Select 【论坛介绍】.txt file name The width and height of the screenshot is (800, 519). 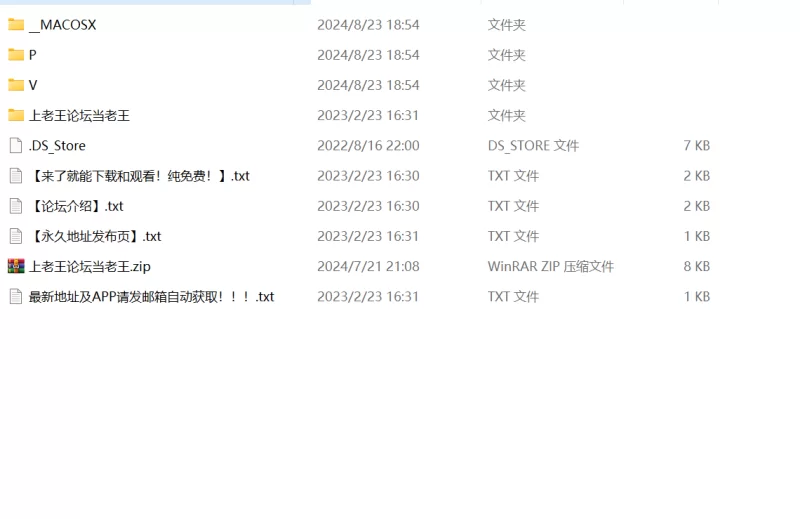(76, 206)
